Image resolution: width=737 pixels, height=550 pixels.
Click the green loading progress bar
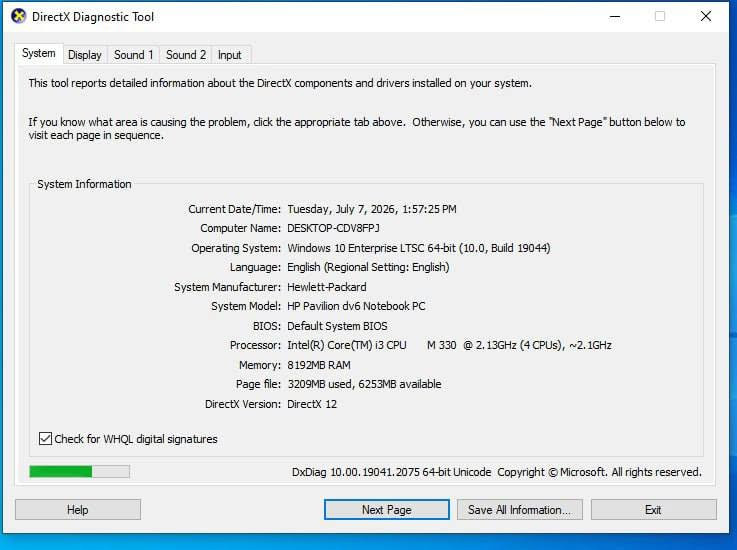pyautogui.click(x=79, y=471)
